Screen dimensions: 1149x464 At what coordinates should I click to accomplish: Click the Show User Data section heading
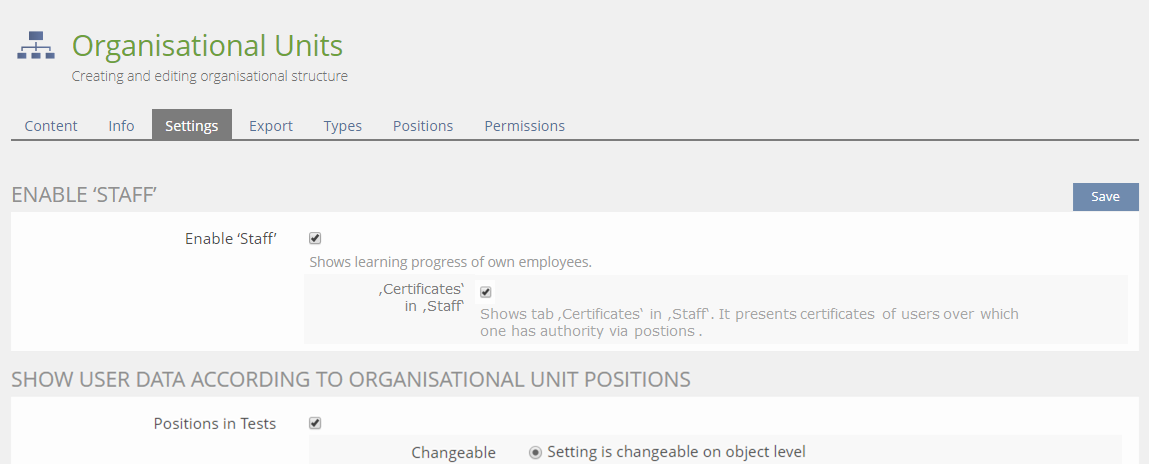(x=351, y=379)
